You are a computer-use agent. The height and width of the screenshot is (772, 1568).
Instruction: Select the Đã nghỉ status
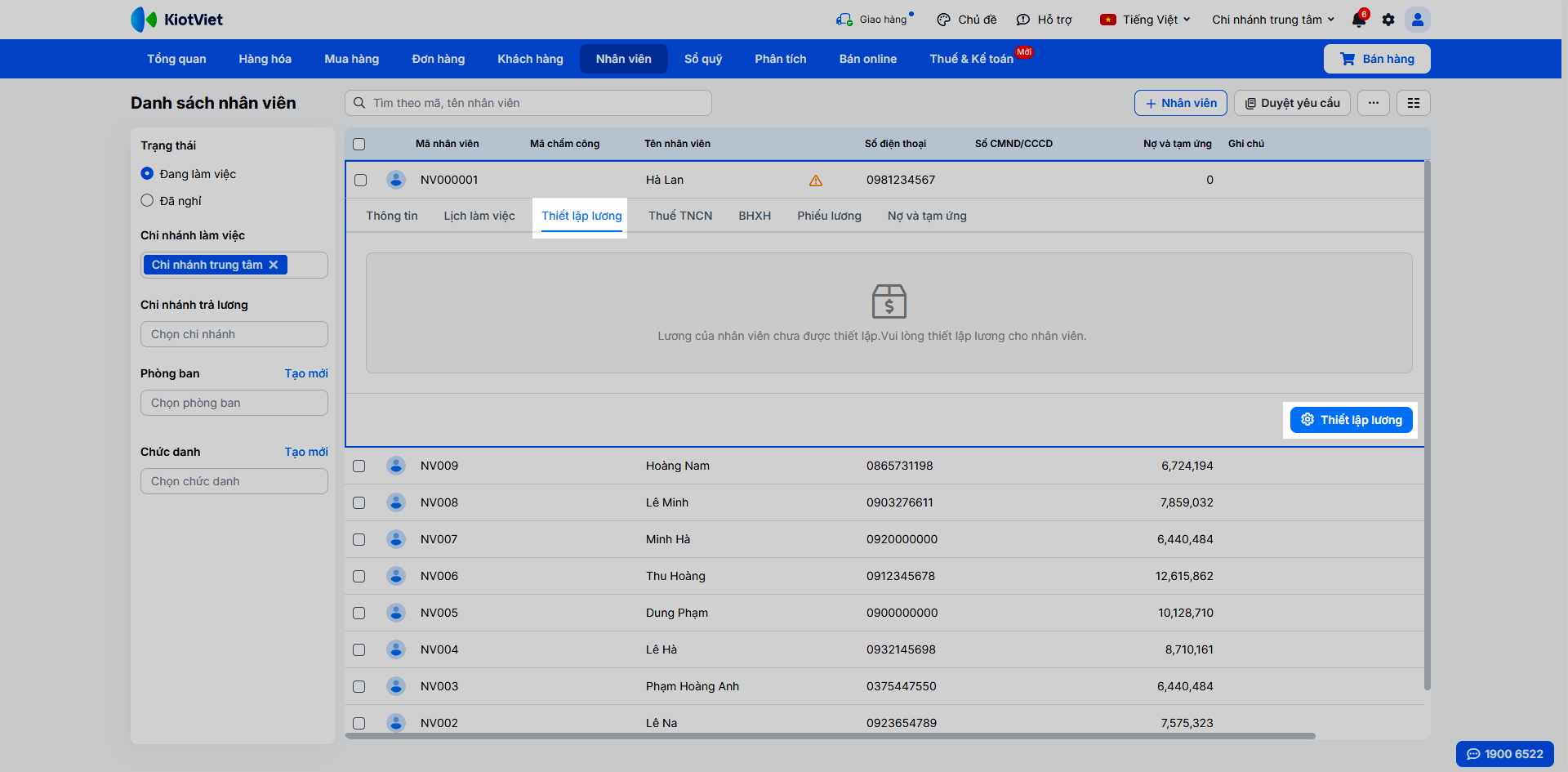(x=147, y=200)
